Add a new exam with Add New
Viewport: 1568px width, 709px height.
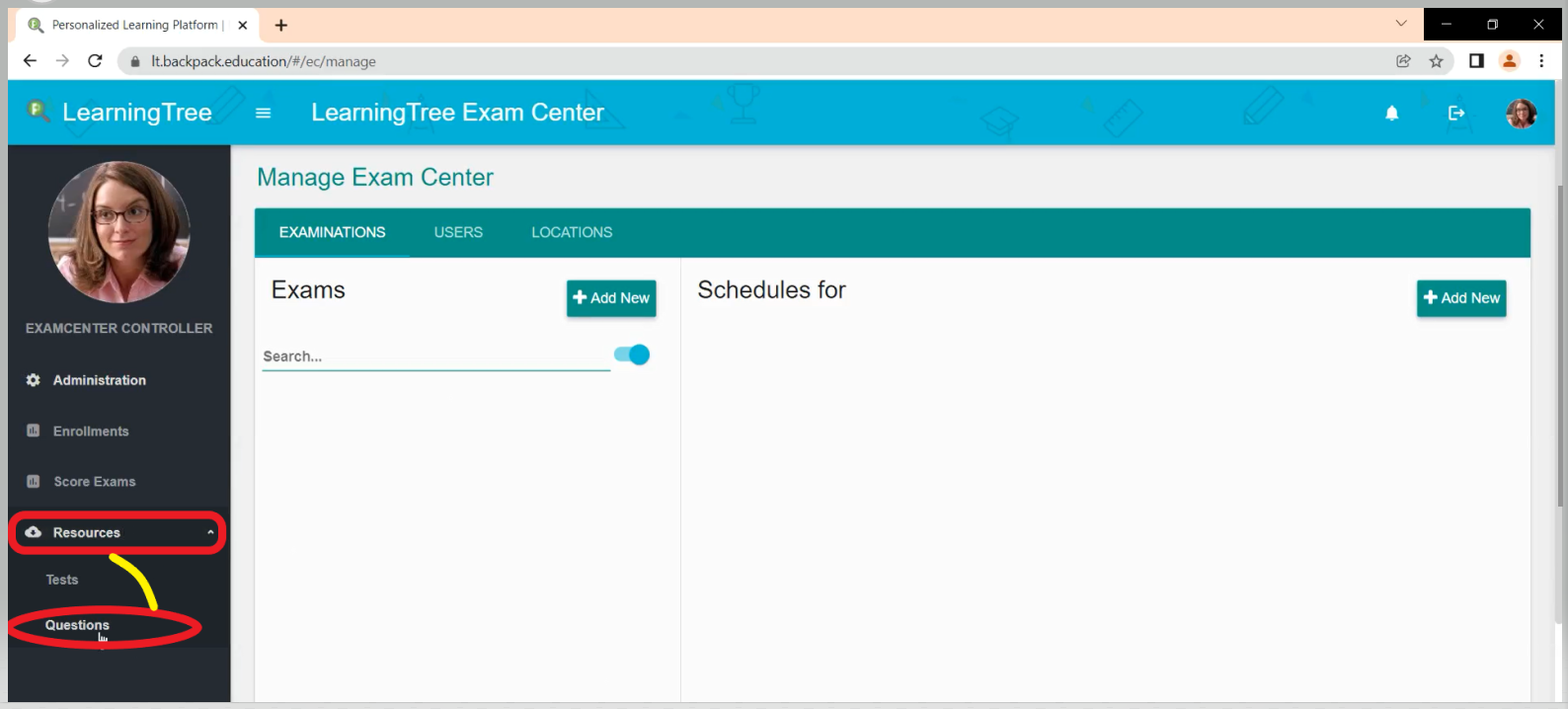pyautogui.click(x=611, y=298)
